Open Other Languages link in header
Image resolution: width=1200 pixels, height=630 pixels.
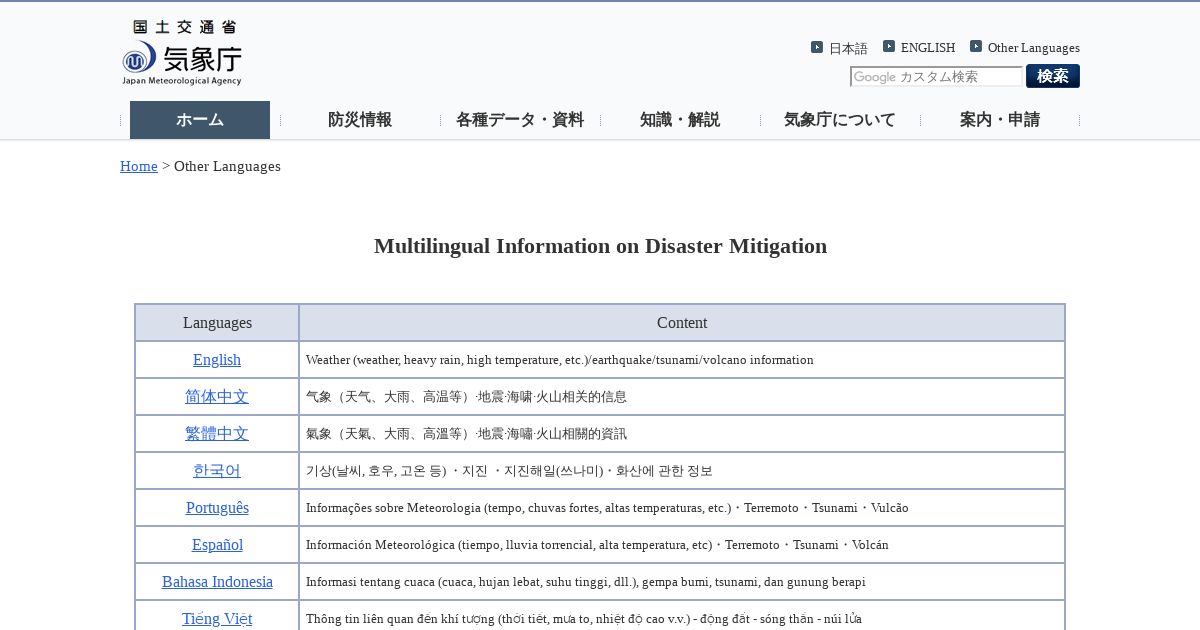(1034, 48)
